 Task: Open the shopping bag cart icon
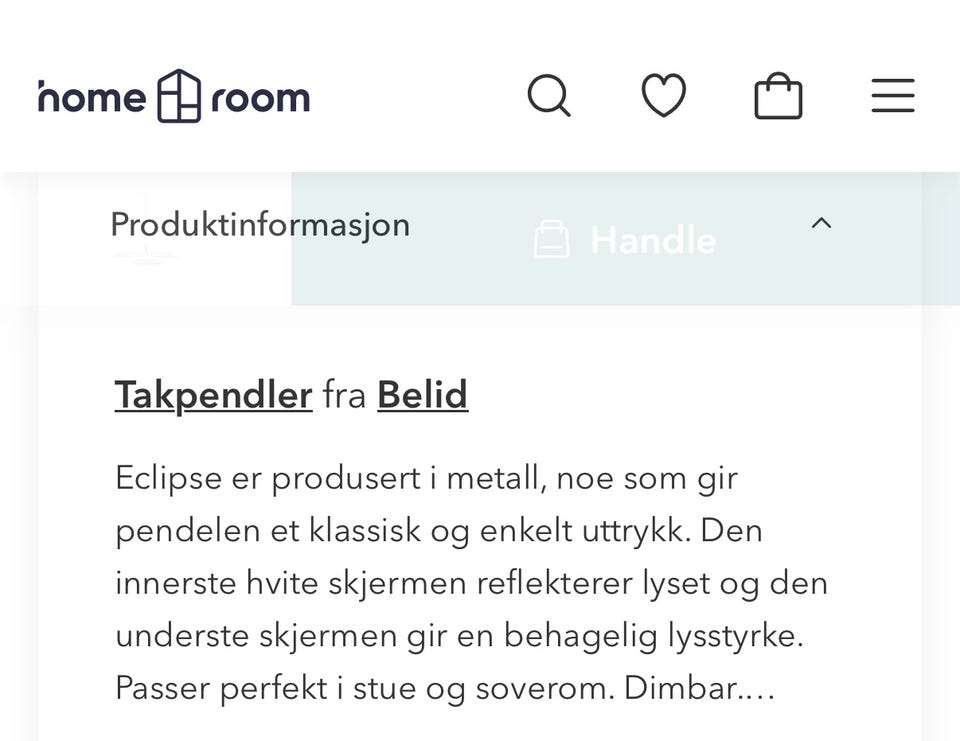(x=778, y=96)
